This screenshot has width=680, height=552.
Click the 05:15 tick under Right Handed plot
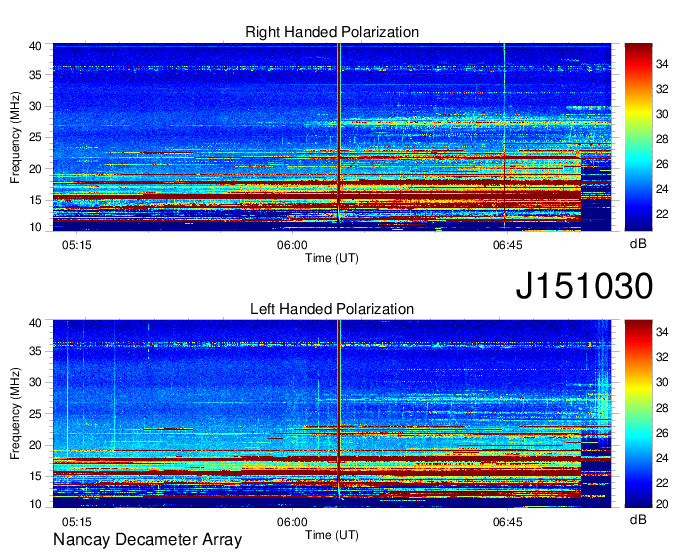77,245
